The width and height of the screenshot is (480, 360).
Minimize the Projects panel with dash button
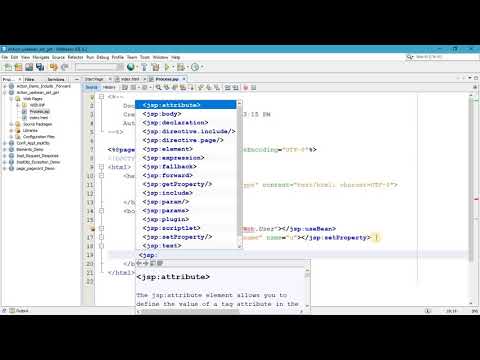coord(77,79)
